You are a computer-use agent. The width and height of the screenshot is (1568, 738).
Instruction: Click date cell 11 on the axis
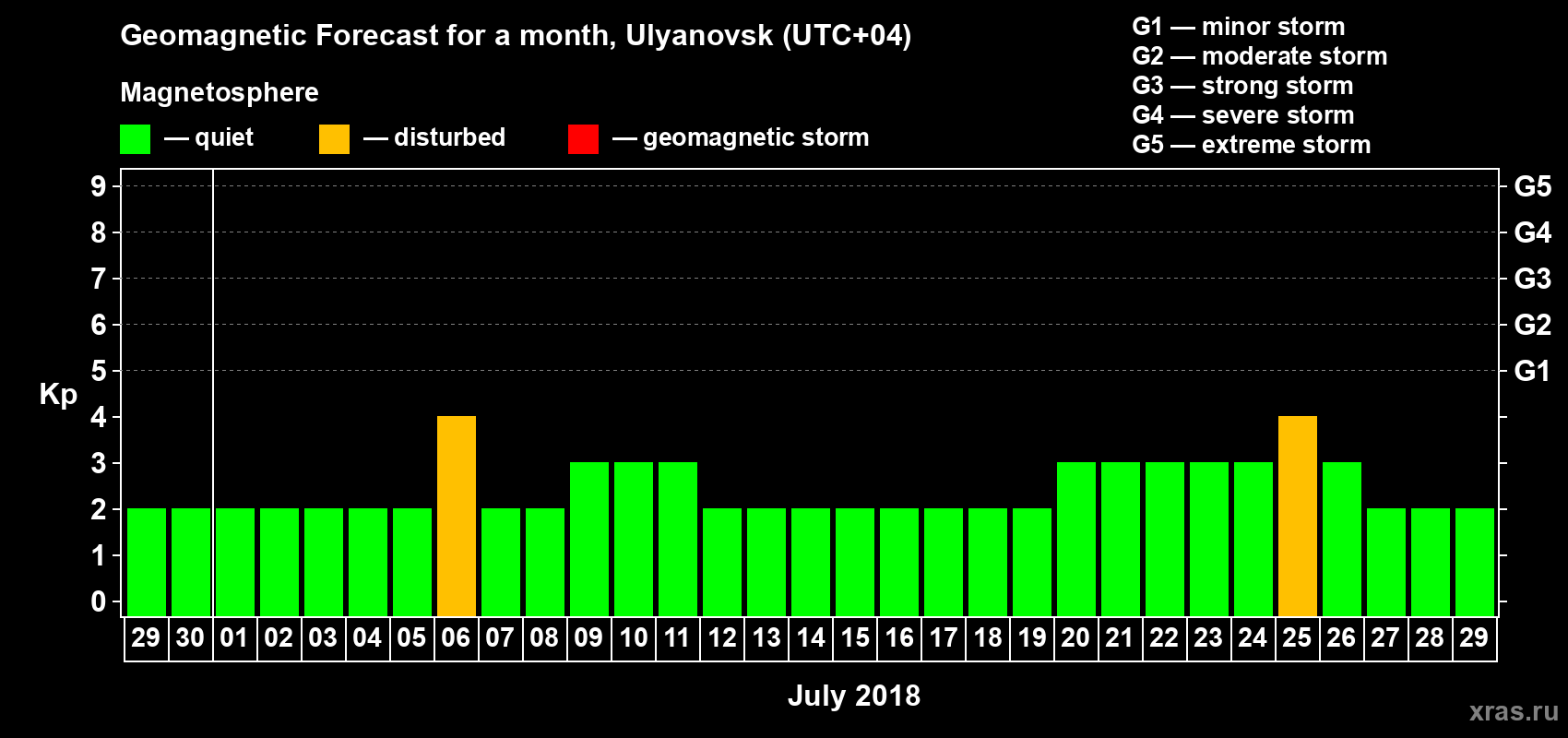[x=678, y=638]
